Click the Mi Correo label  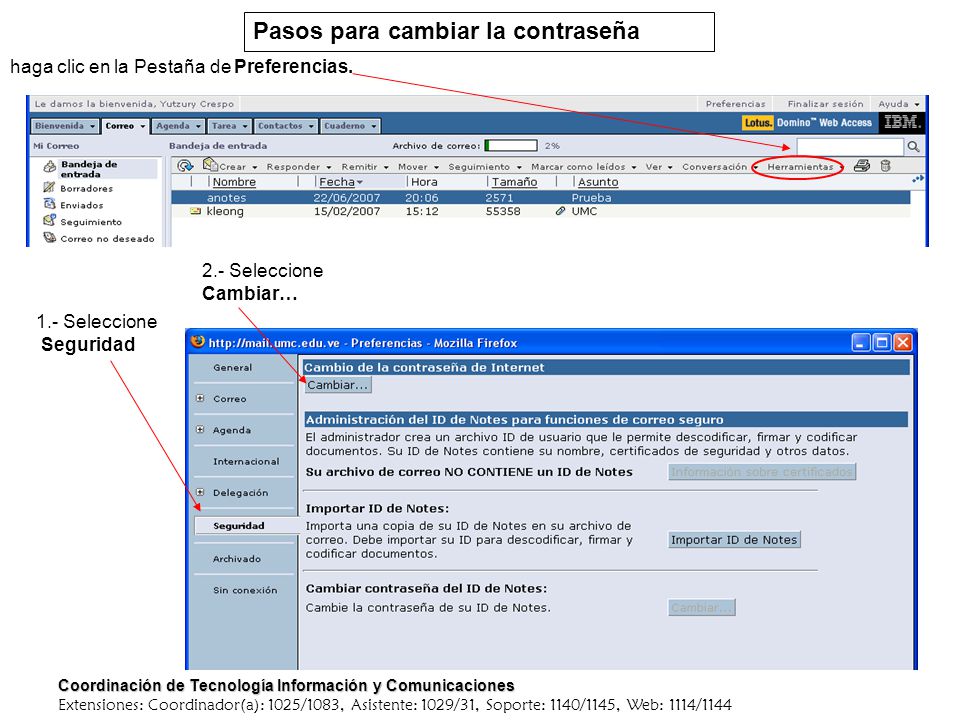(56, 146)
